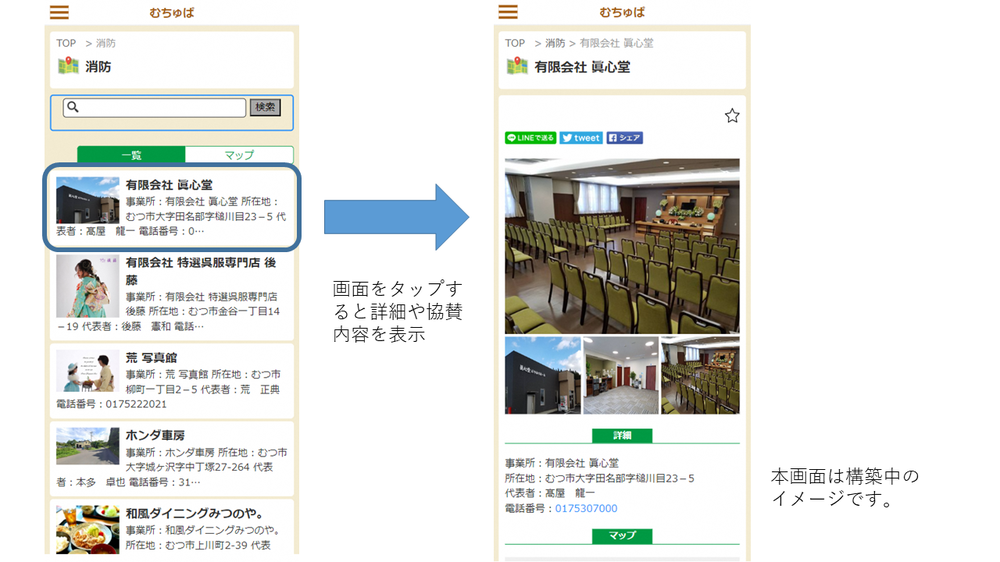Open the 有限会社 眞心堂 list entry

(x=171, y=207)
